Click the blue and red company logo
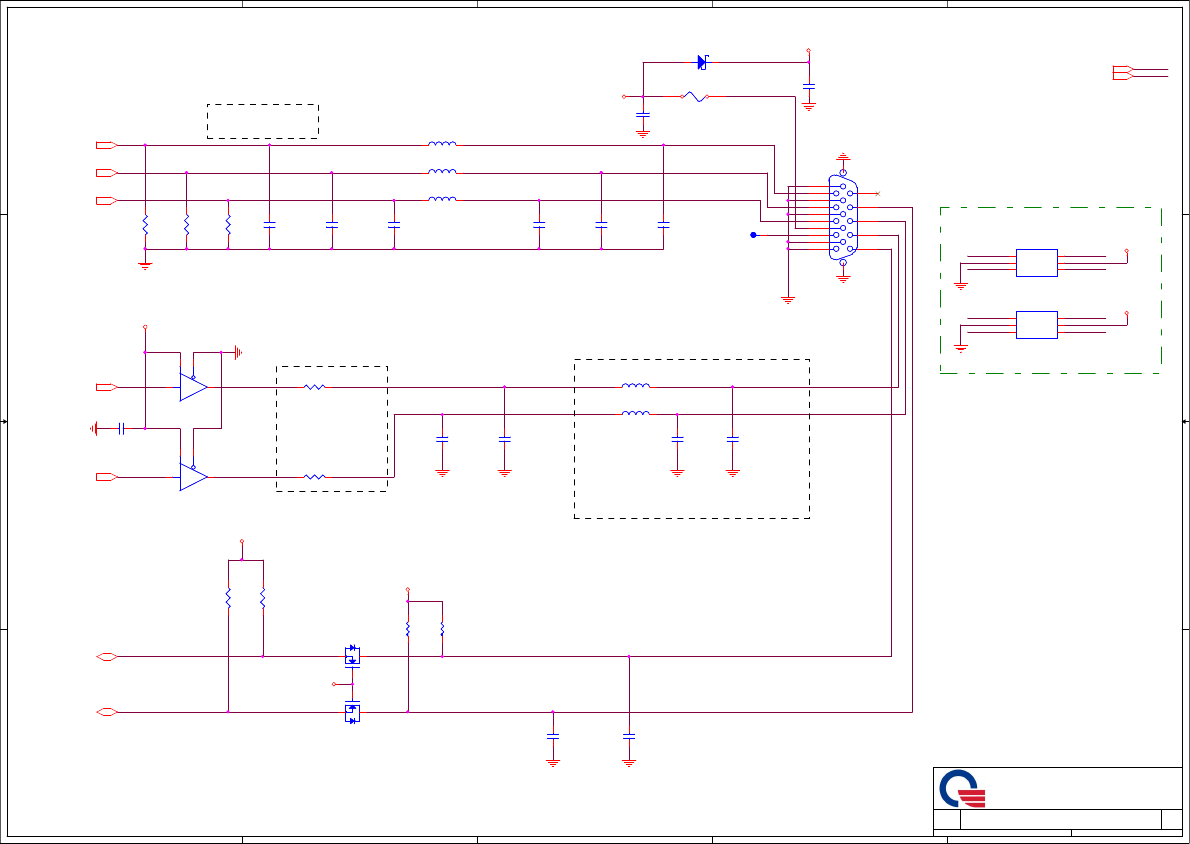The image size is (1190, 844). (962, 789)
